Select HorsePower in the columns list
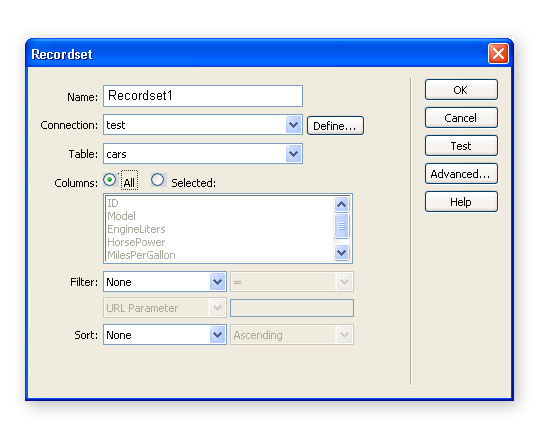The image size is (540, 440). coord(136,242)
